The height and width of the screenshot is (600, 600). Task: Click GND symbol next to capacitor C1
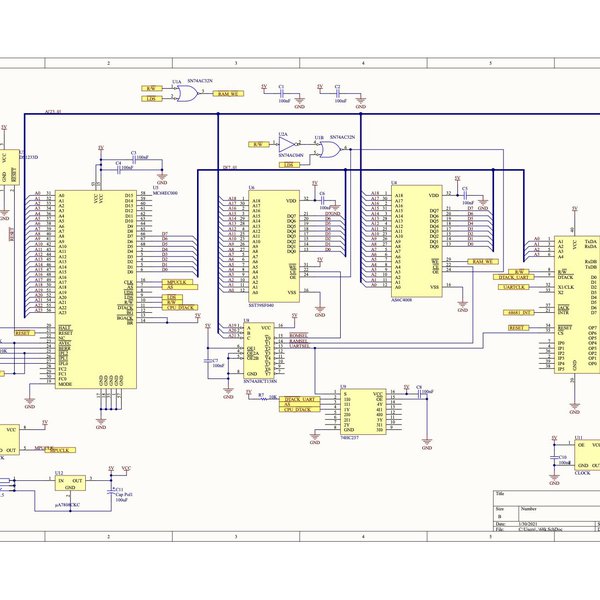tap(300, 103)
